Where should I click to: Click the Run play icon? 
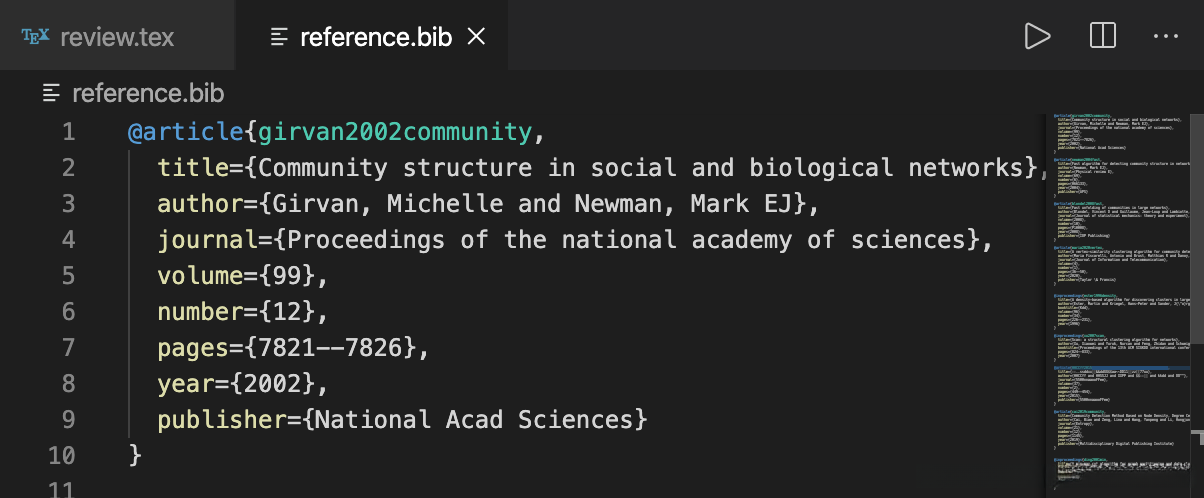(1037, 37)
